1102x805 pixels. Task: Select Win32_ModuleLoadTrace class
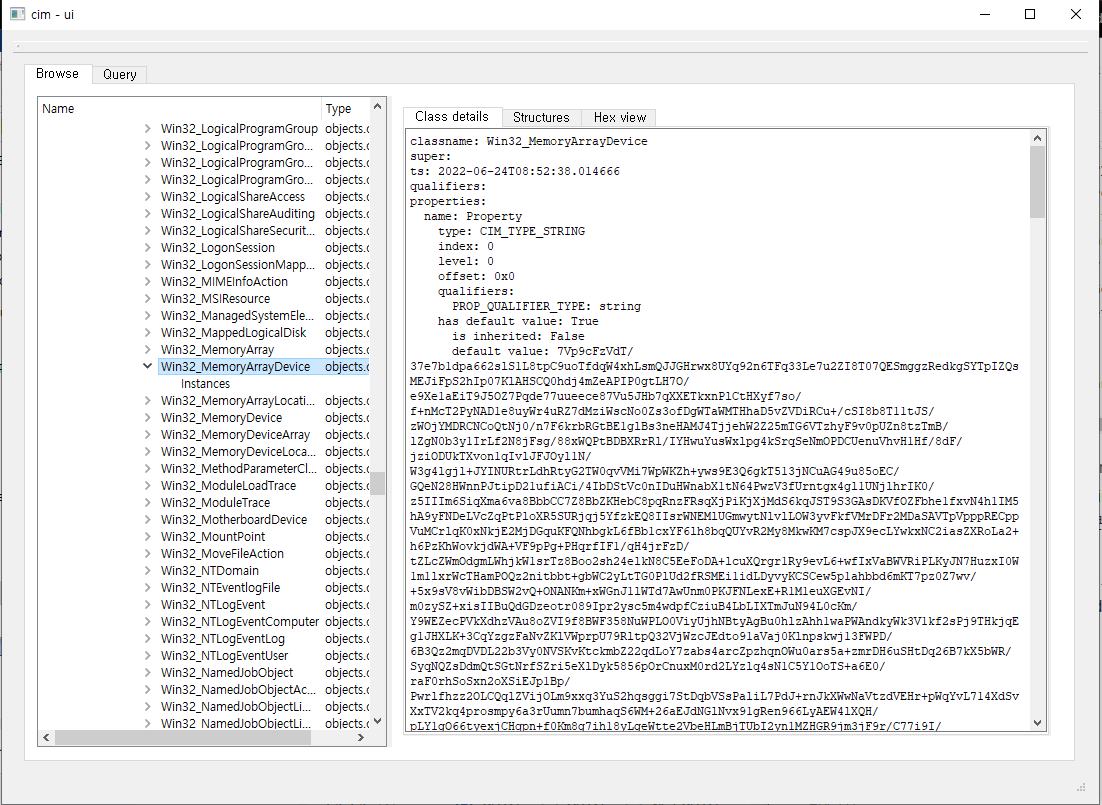[228, 486]
